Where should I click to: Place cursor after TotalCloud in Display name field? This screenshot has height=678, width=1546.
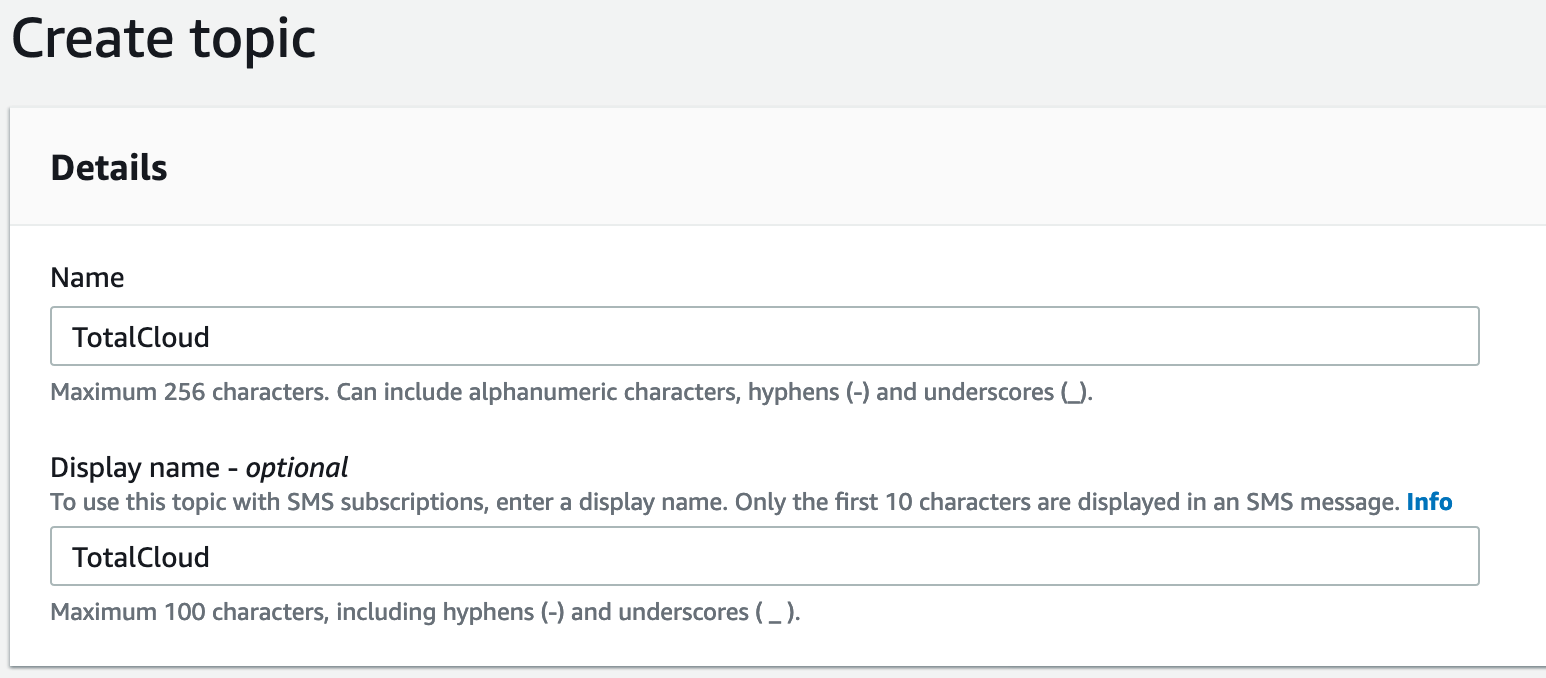[212, 557]
